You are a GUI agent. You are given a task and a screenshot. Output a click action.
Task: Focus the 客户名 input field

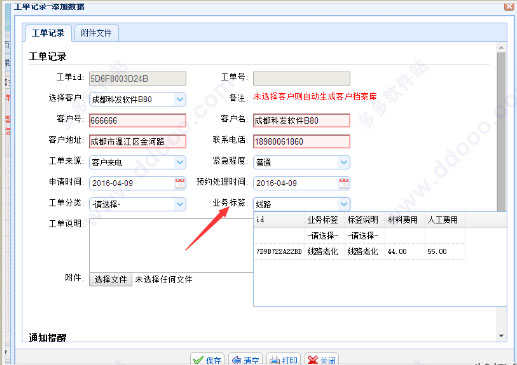click(302, 120)
